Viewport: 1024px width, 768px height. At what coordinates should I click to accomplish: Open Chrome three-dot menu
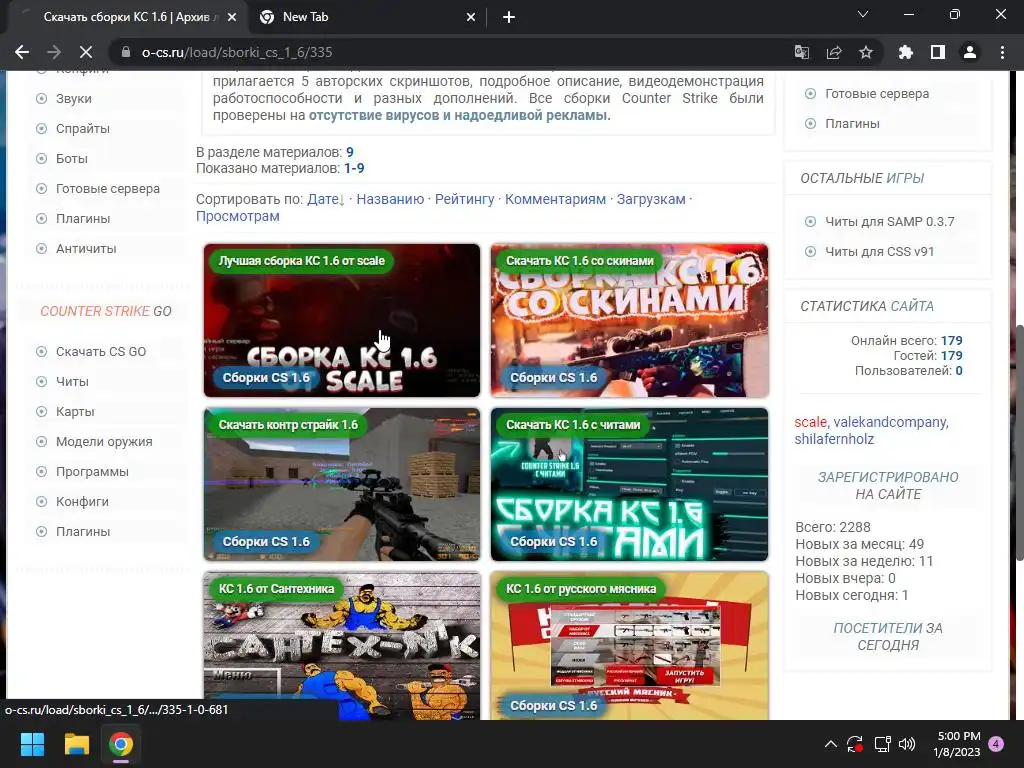coord(1002,52)
